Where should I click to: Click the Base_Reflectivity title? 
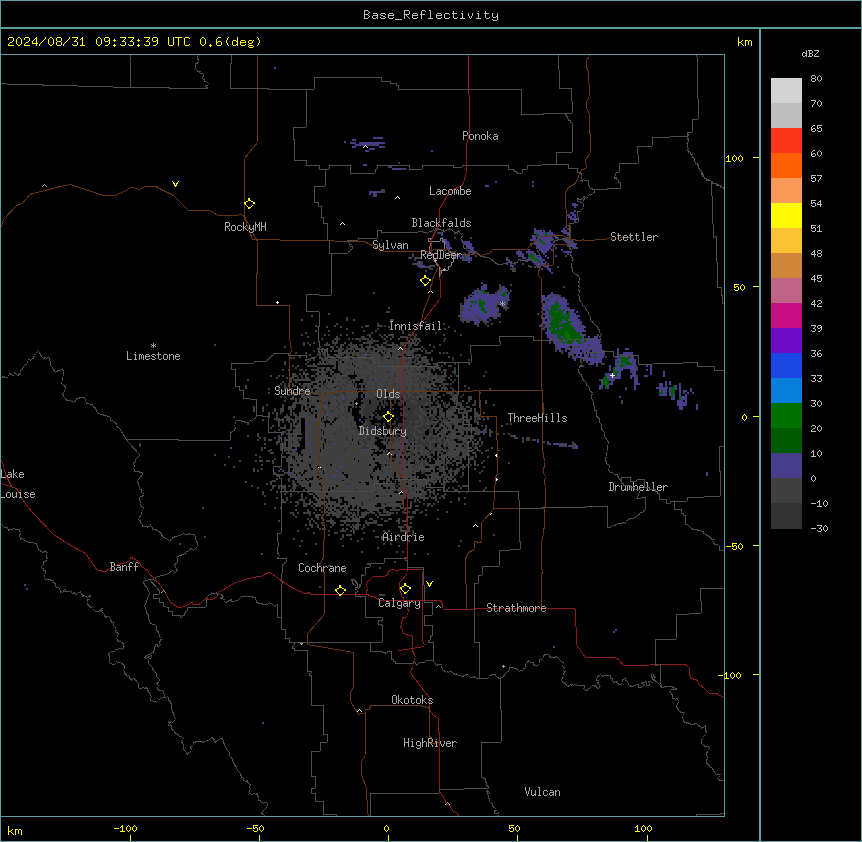coord(431,15)
